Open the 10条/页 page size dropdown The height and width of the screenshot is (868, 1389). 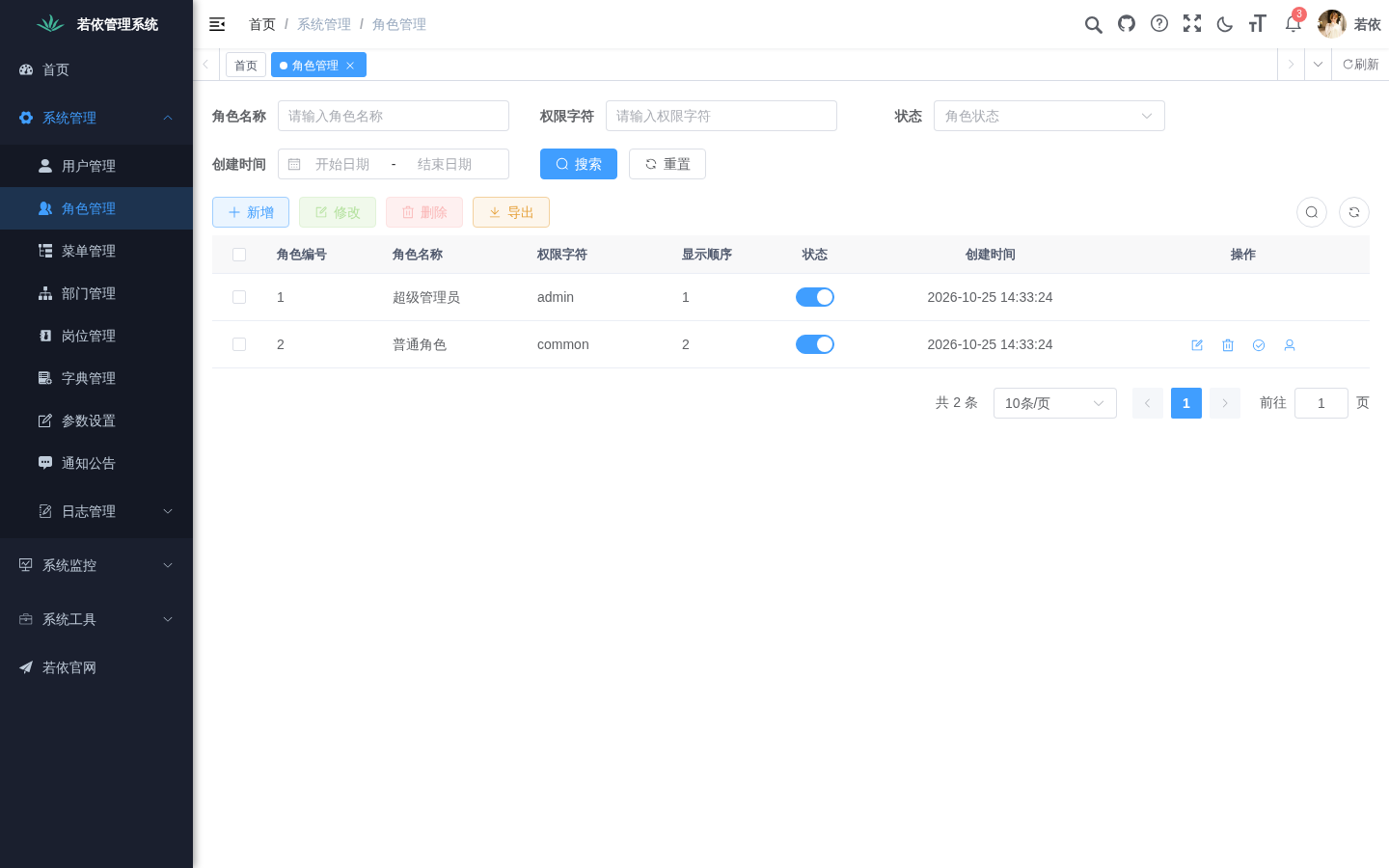tap(1055, 403)
